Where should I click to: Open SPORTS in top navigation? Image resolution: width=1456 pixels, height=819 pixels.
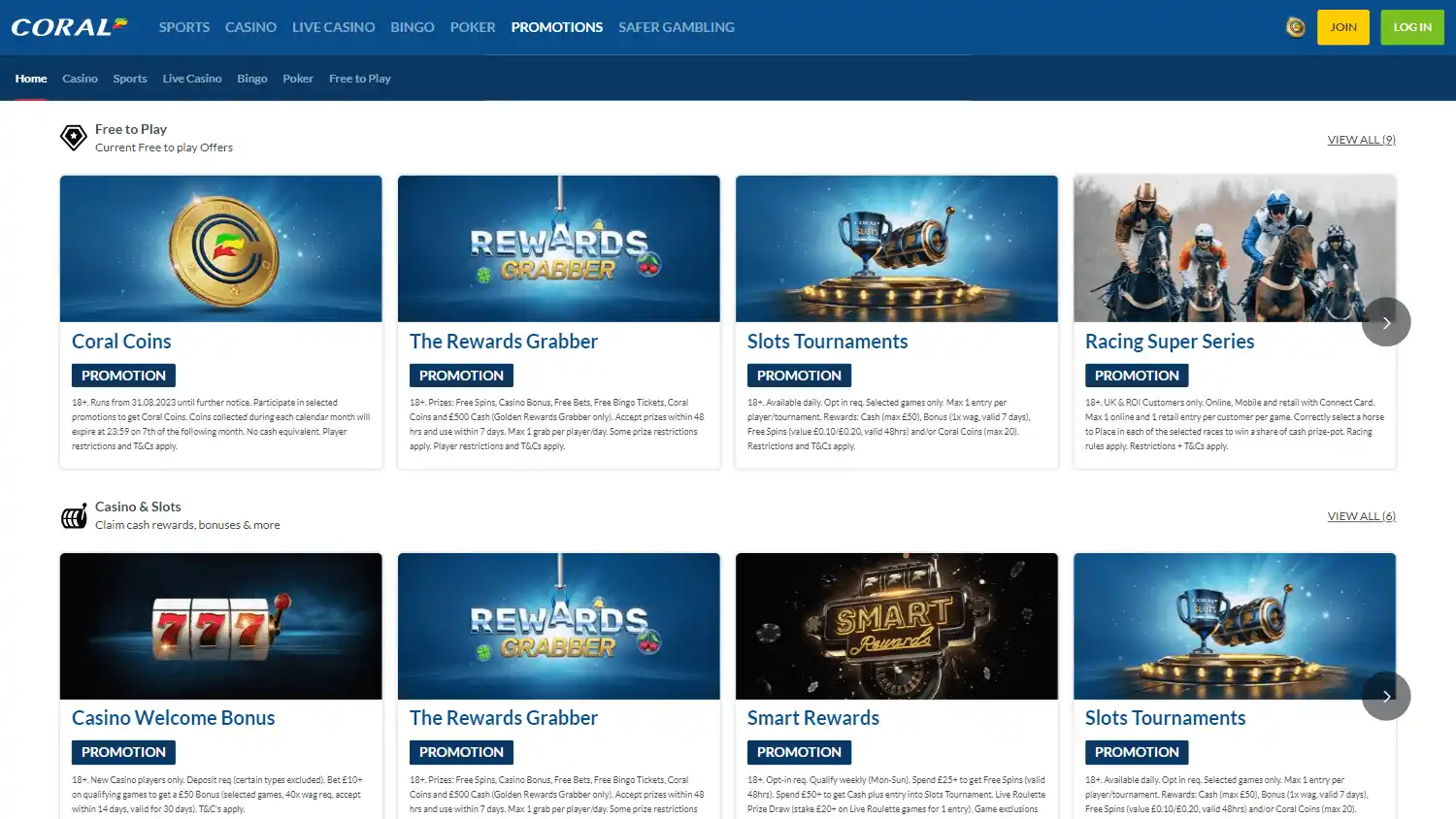point(184,27)
